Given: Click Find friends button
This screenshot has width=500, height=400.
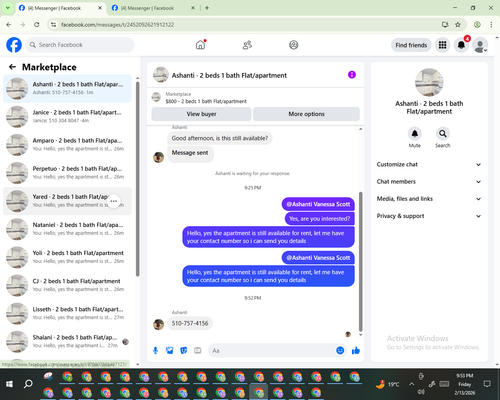Looking at the screenshot, I should (x=411, y=45).
